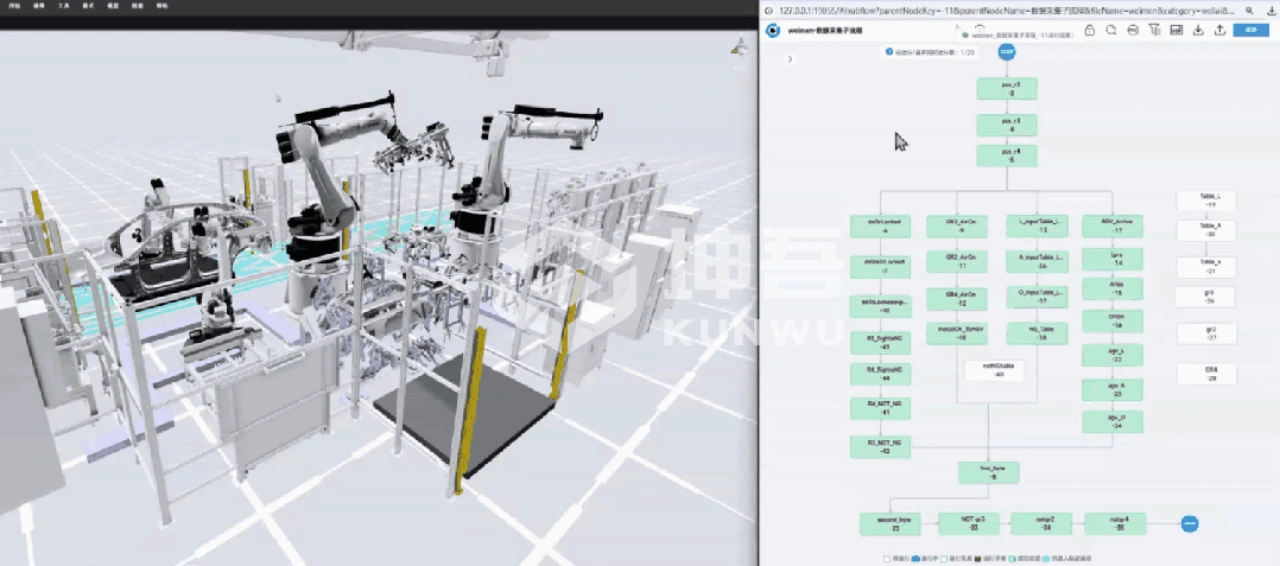
Task: Select the first_byte node
Action: coord(988,472)
